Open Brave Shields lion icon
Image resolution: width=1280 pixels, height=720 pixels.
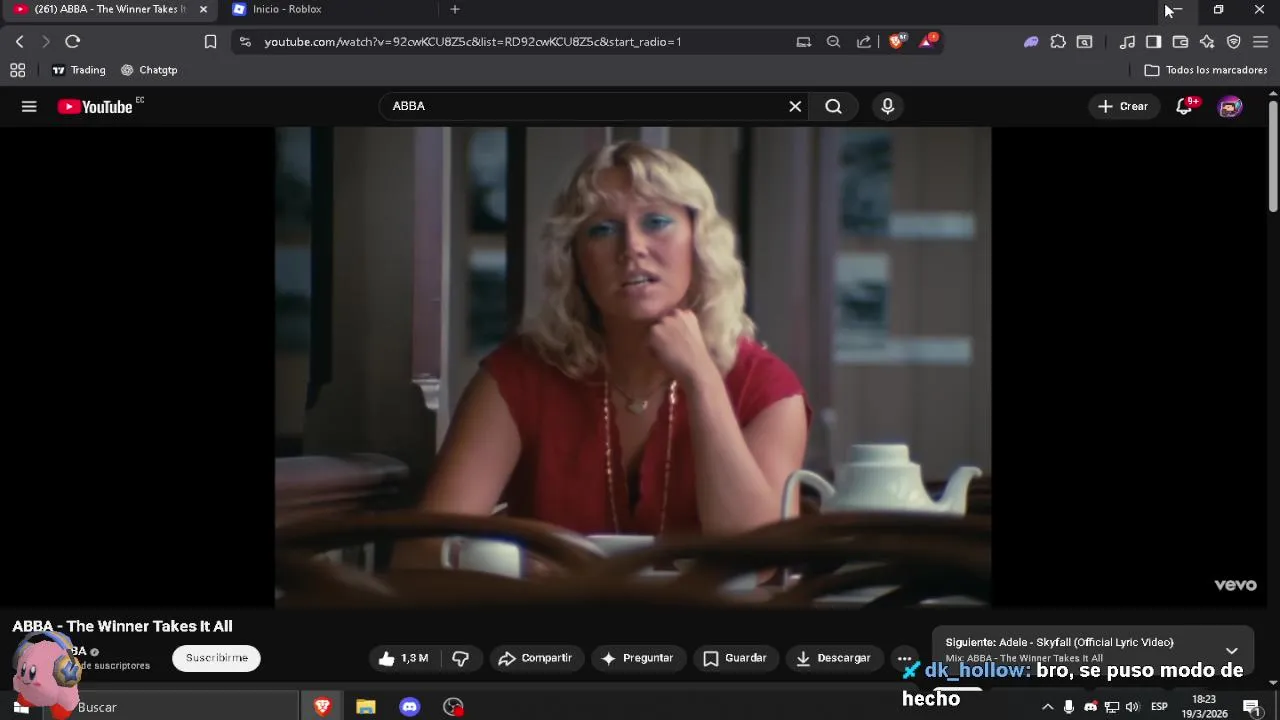(896, 41)
